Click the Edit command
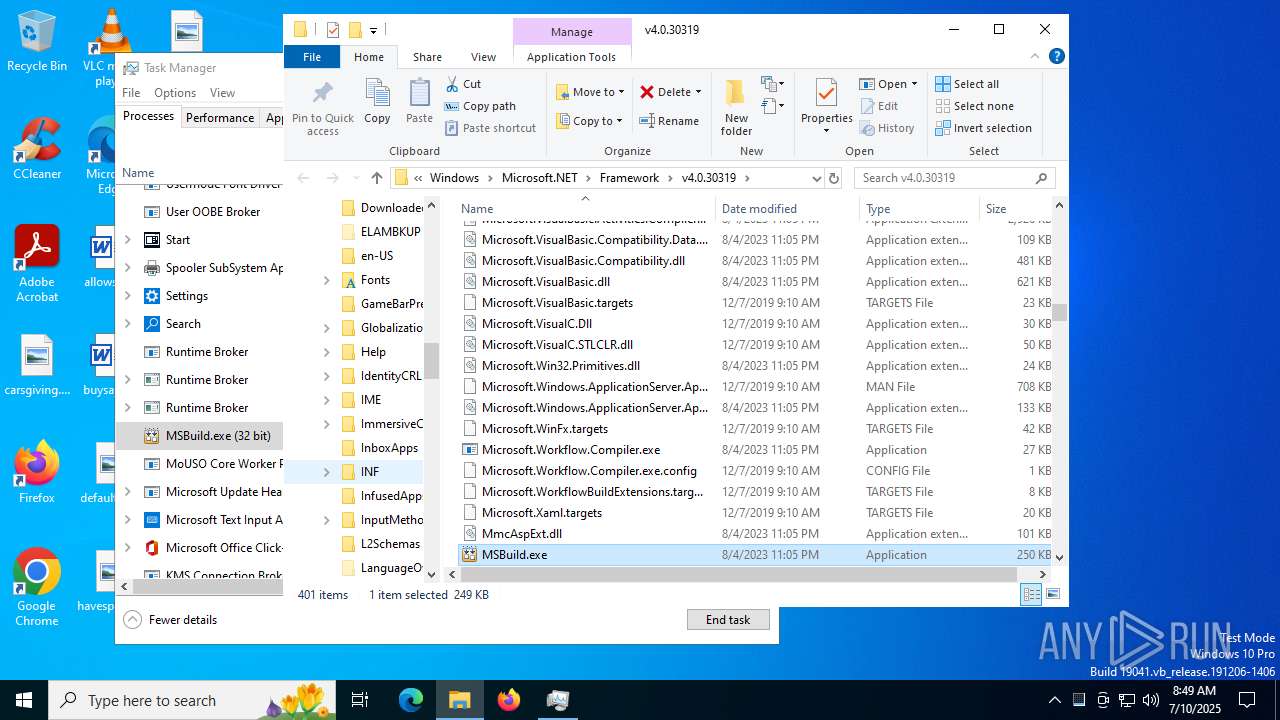Viewport: 1280px width, 720px height. pos(878,106)
